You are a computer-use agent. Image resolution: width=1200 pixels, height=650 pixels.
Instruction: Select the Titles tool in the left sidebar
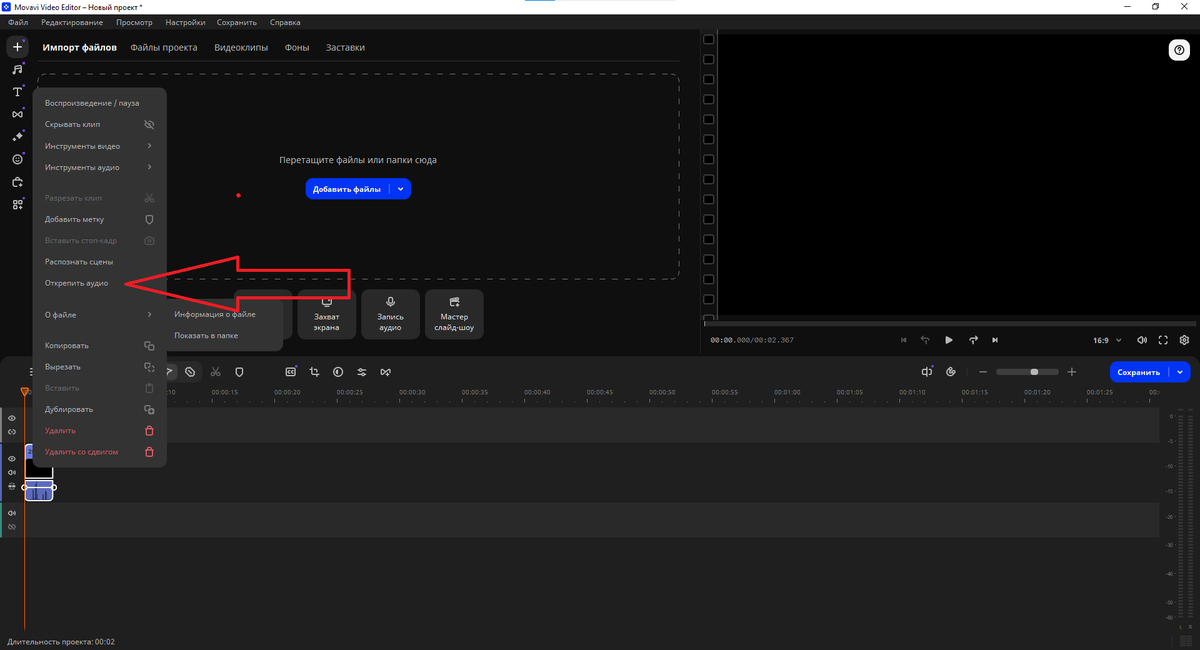[16, 92]
